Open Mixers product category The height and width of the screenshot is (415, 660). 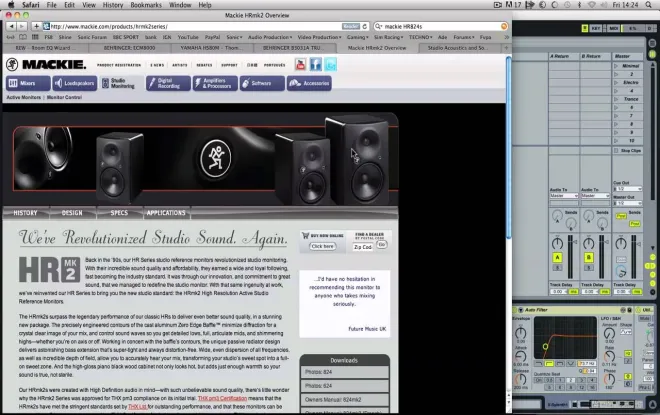pos(28,83)
